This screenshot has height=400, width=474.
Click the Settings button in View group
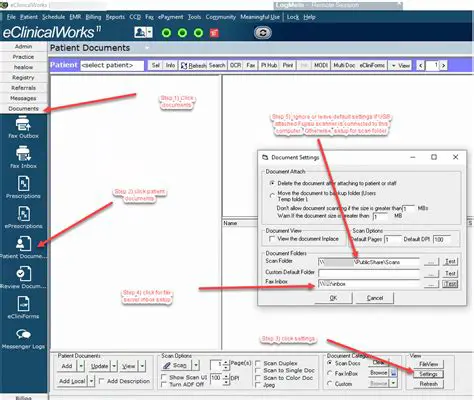(x=428, y=374)
